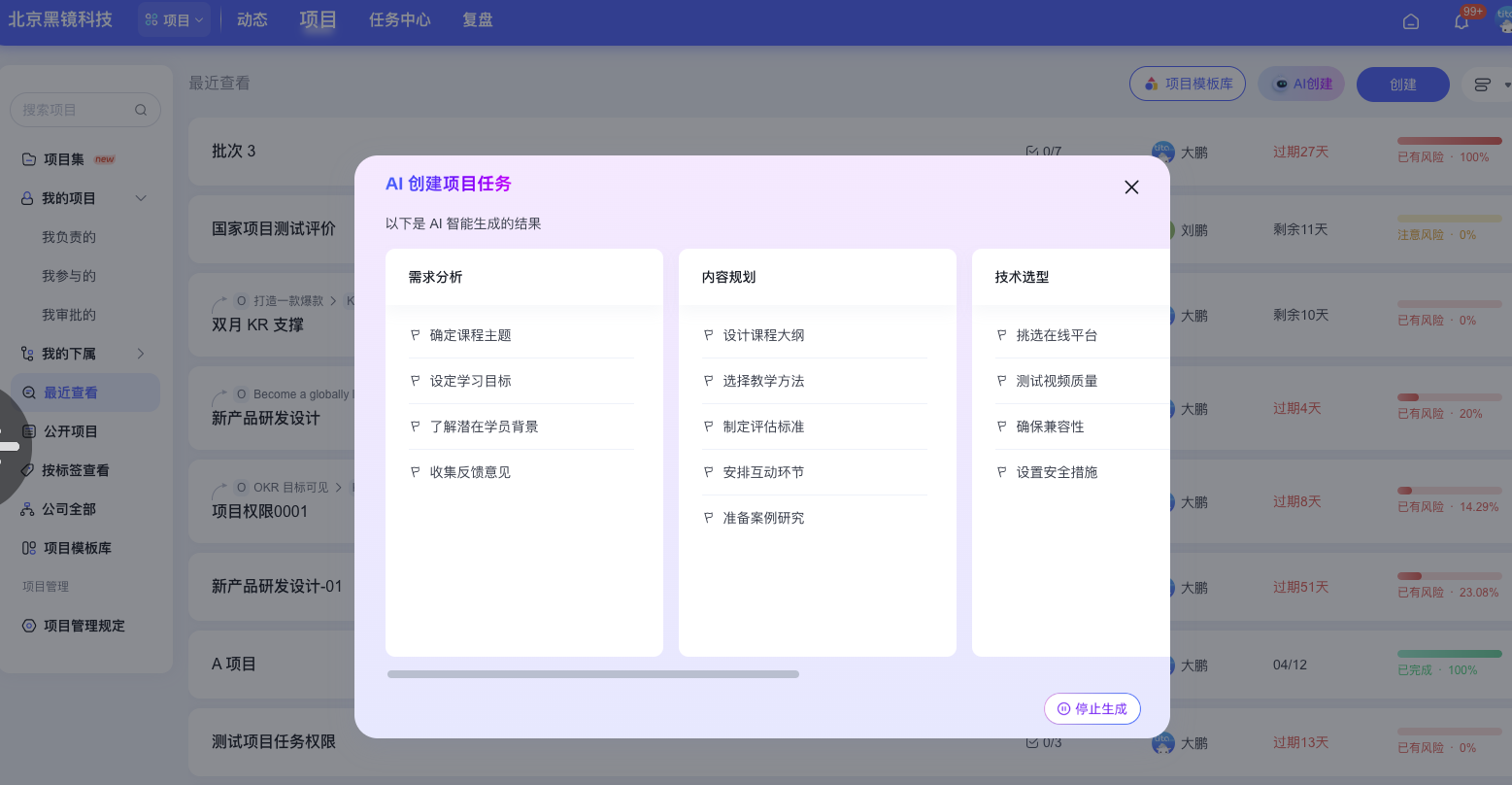Expand the 我的下属 sidebar chevron

141,354
